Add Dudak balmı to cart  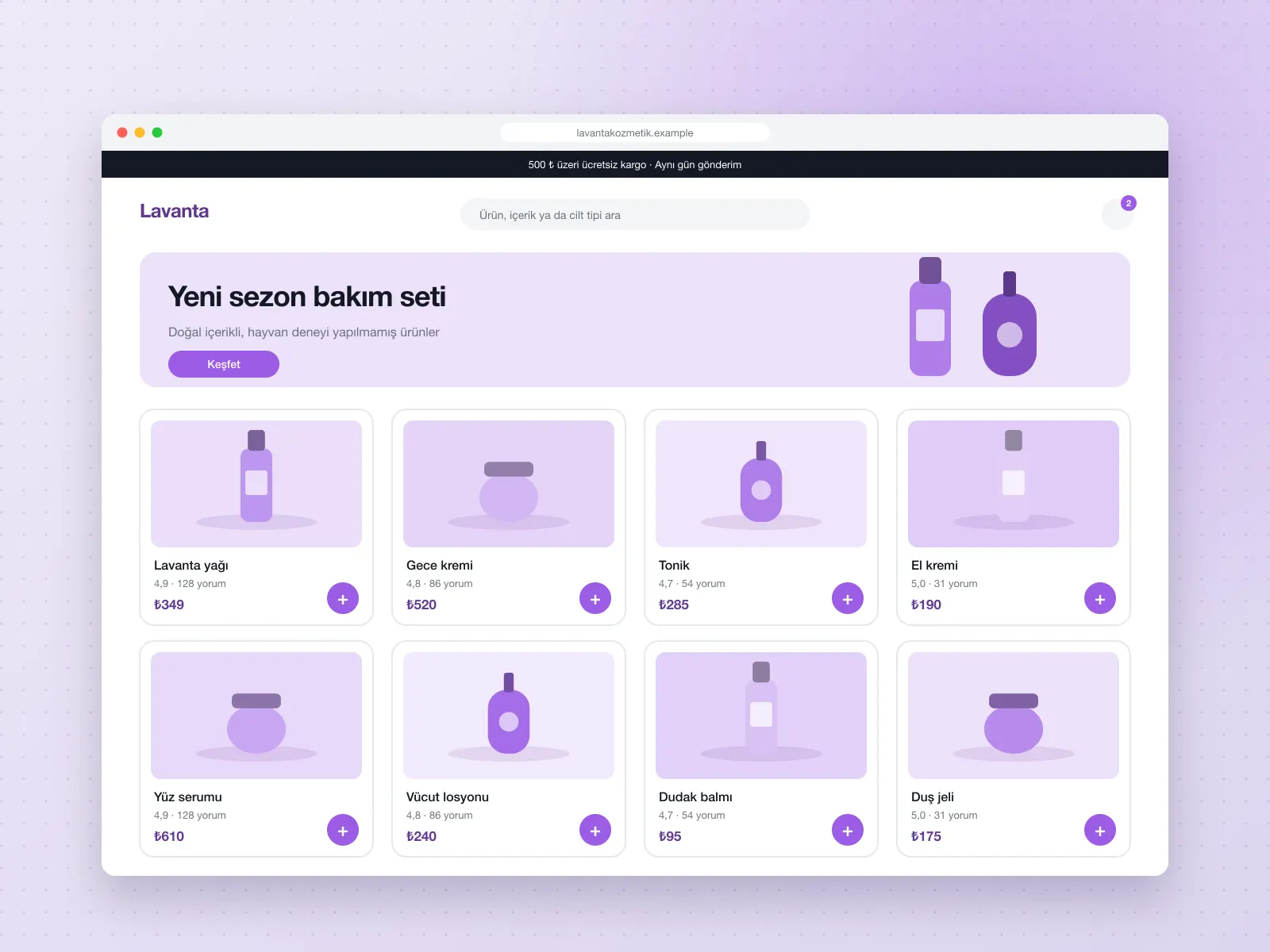[848, 831]
